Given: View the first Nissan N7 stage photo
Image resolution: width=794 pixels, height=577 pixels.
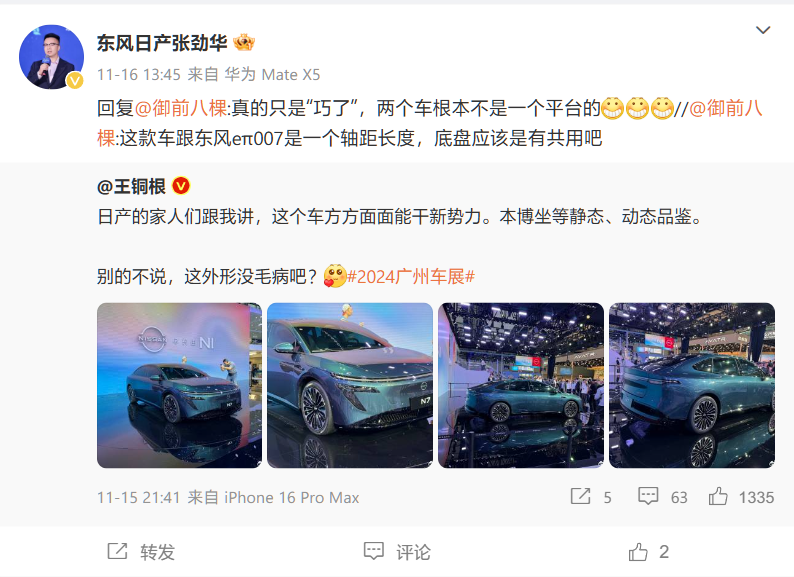Looking at the screenshot, I should coord(179,385).
